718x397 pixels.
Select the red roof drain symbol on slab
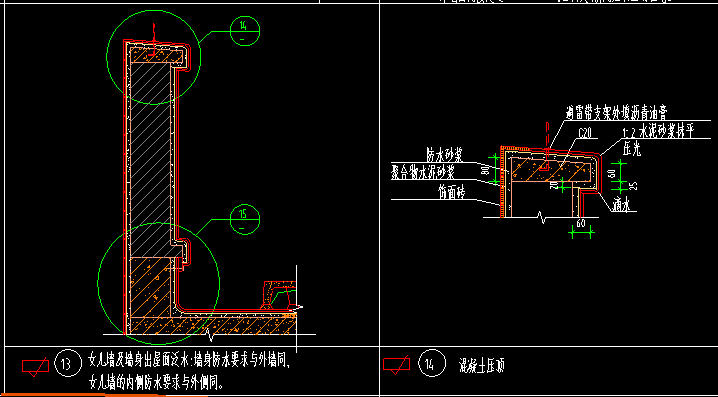[277, 295]
